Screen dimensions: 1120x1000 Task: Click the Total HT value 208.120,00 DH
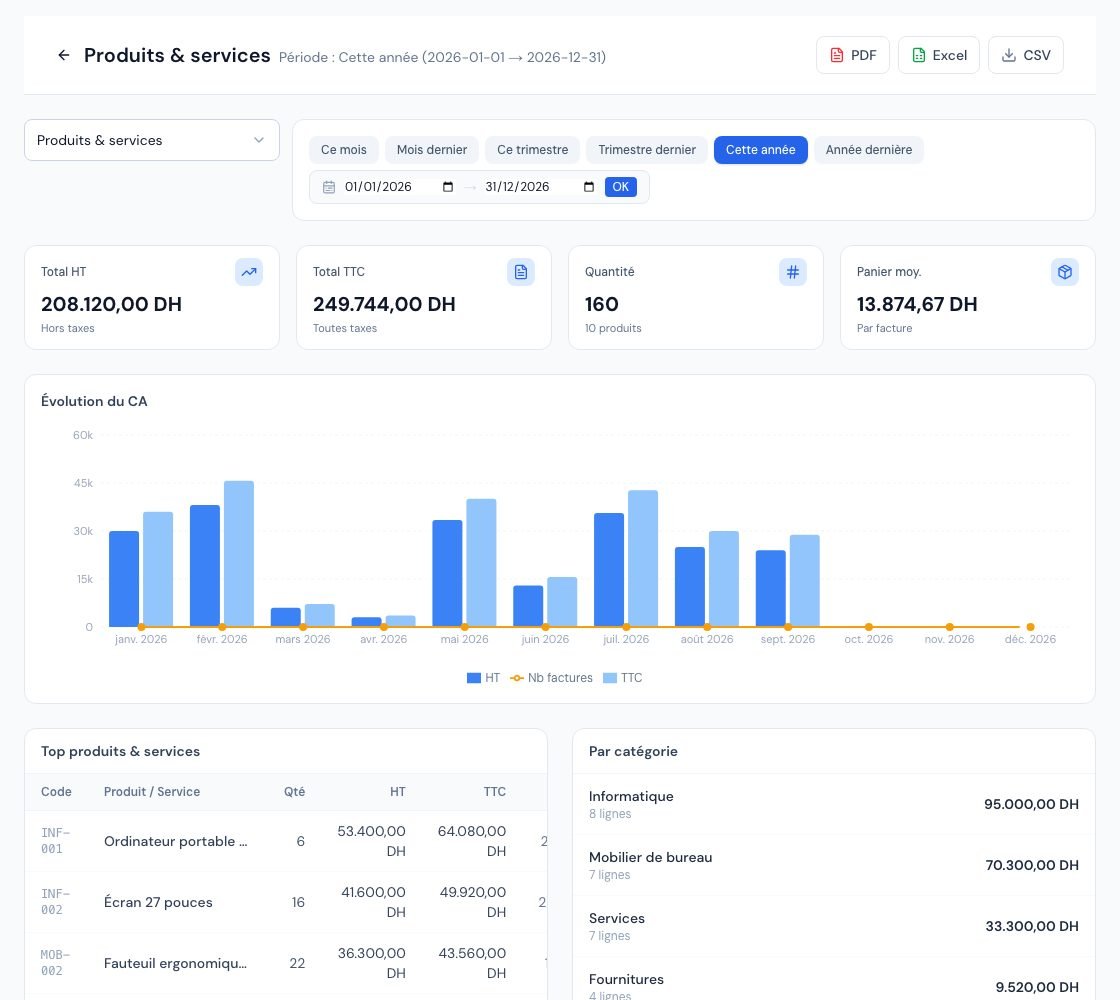click(x=111, y=304)
